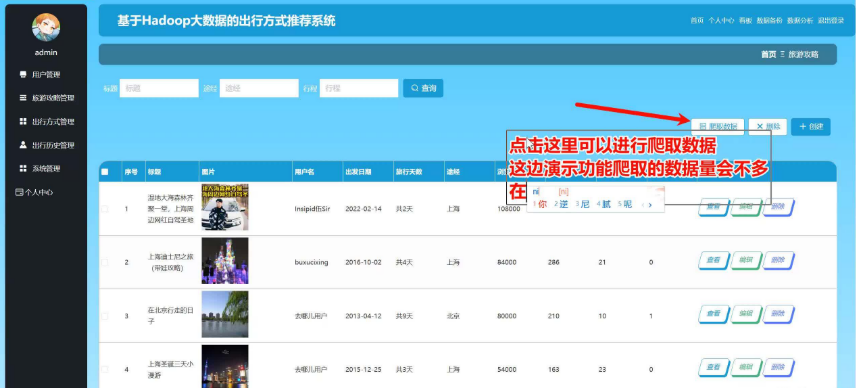Click 编辑 for row 1
The width and height of the screenshot is (856, 388).
click(746, 207)
